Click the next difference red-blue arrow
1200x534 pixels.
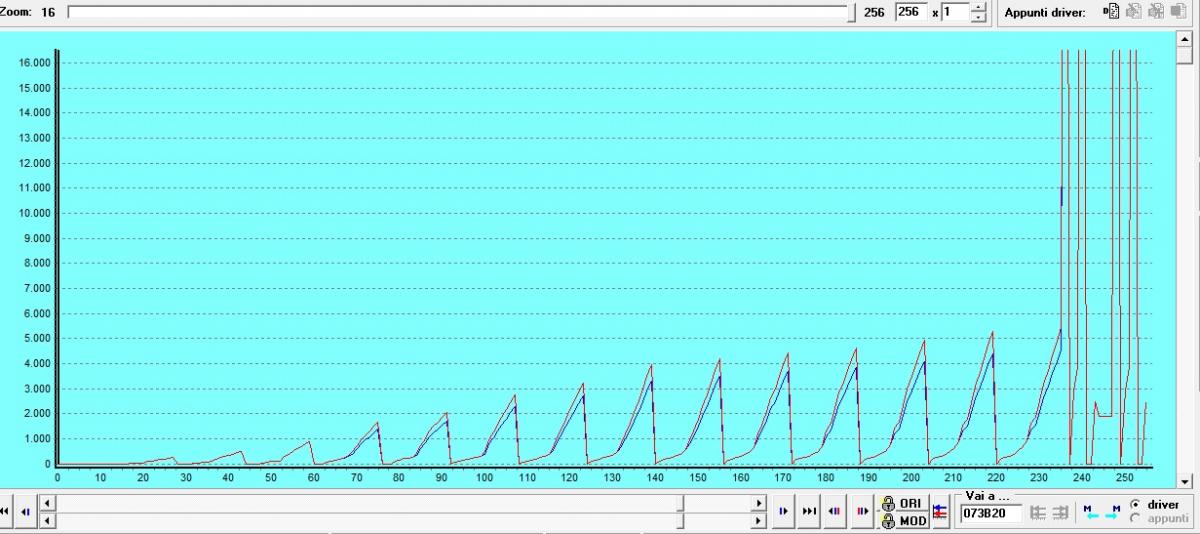(860, 511)
